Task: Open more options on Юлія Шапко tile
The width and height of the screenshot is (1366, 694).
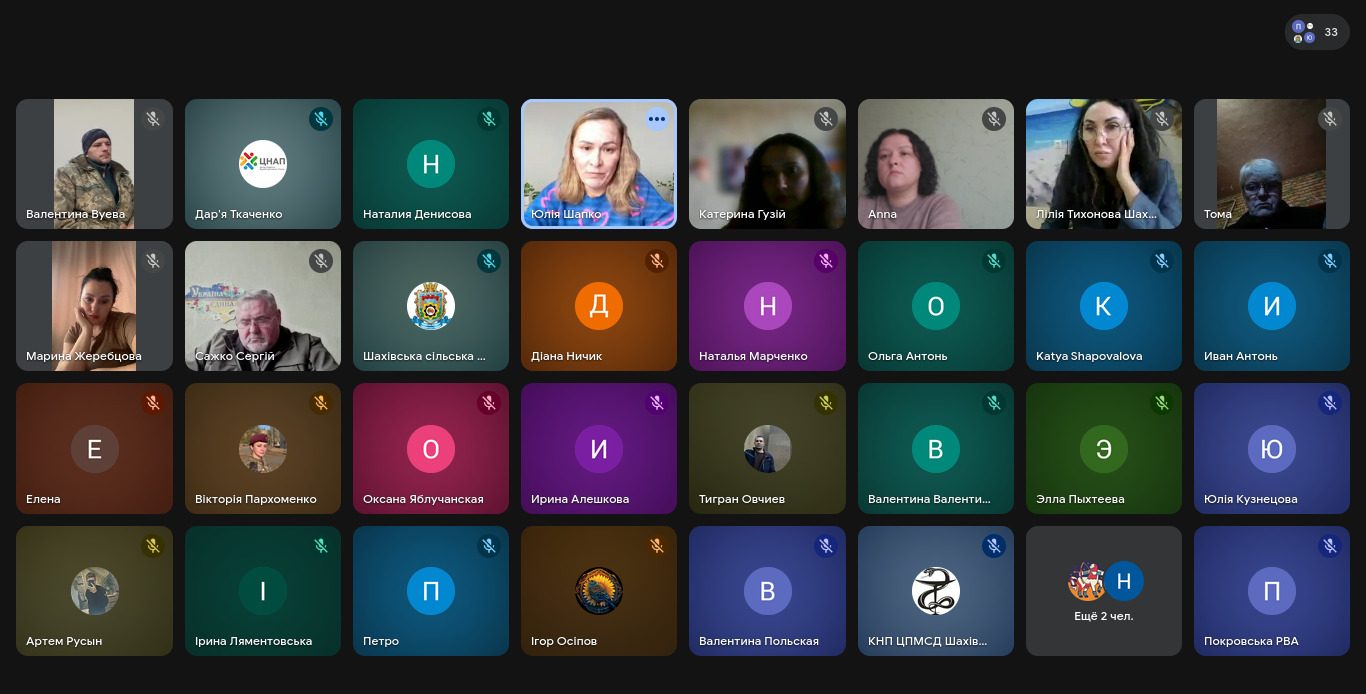Action: coord(656,119)
